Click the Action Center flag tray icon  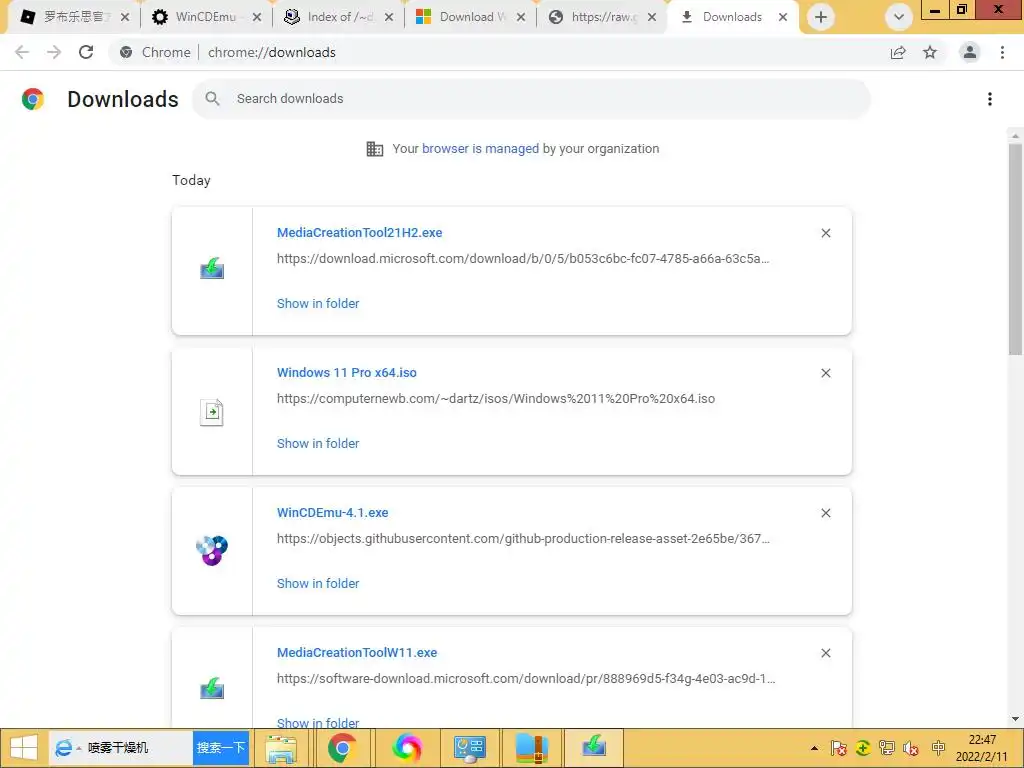[839, 748]
